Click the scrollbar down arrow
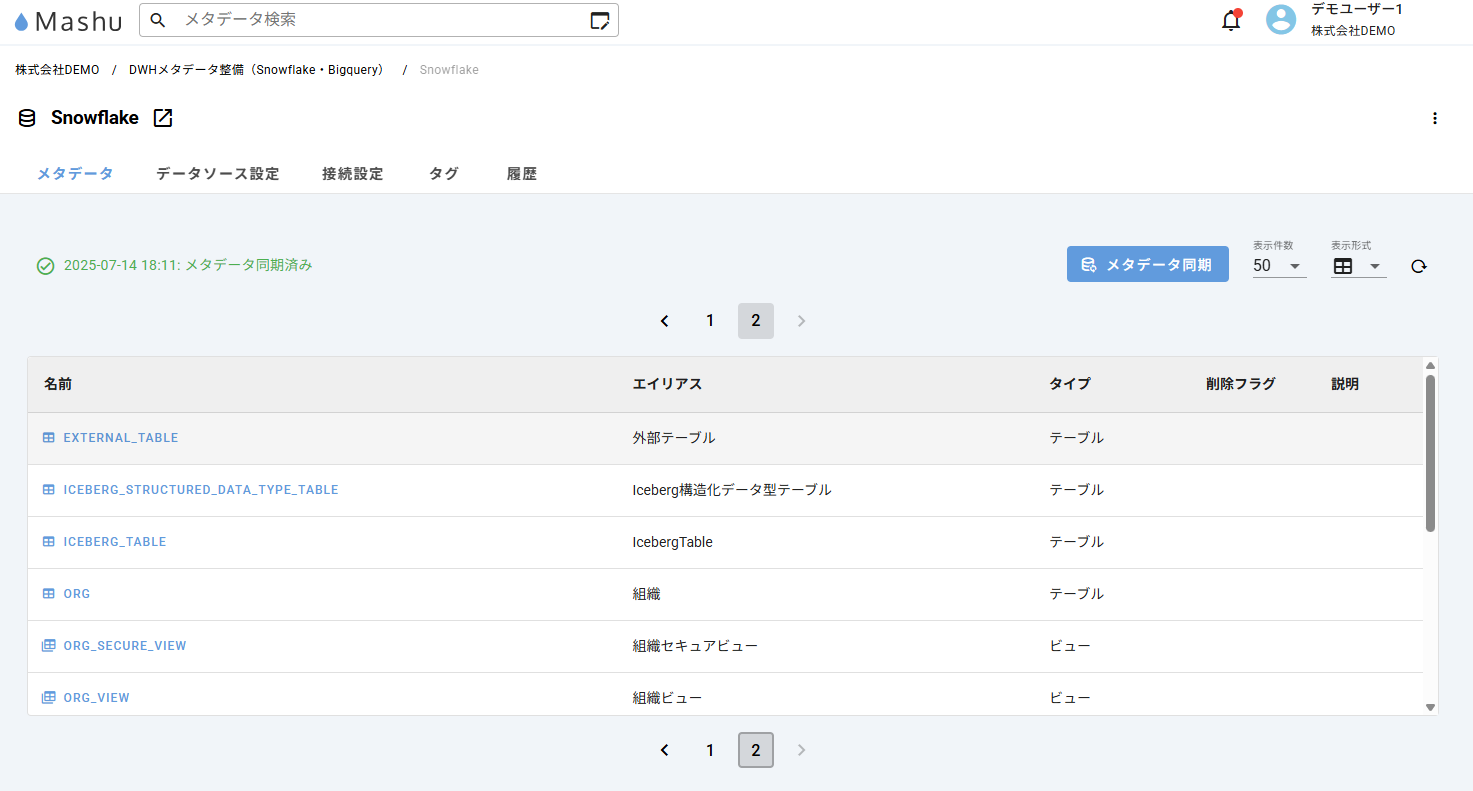Image resolution: width=1473 pixels, height=791 pixels. tap(1430, 707)
